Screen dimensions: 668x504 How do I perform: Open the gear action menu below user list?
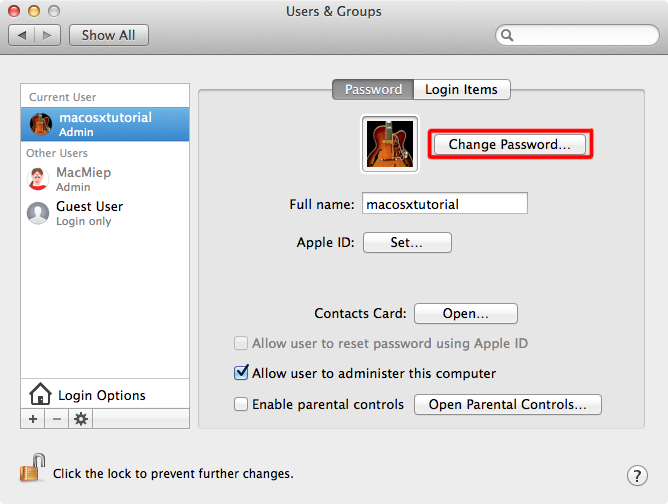pyautogui.click(x=81, y=419)
